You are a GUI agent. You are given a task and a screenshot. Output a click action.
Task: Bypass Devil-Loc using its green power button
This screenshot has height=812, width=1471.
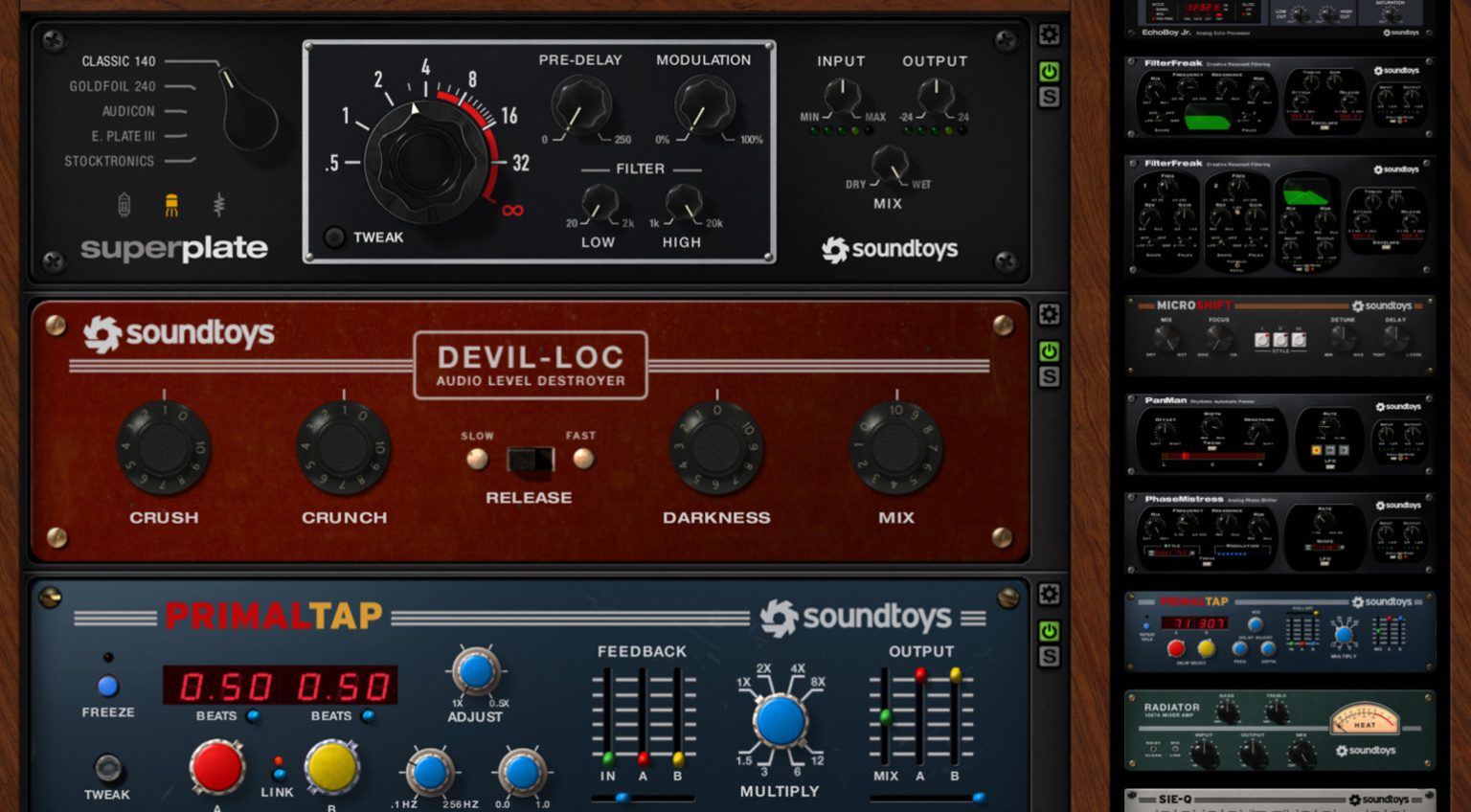[x=1049, y=351]
